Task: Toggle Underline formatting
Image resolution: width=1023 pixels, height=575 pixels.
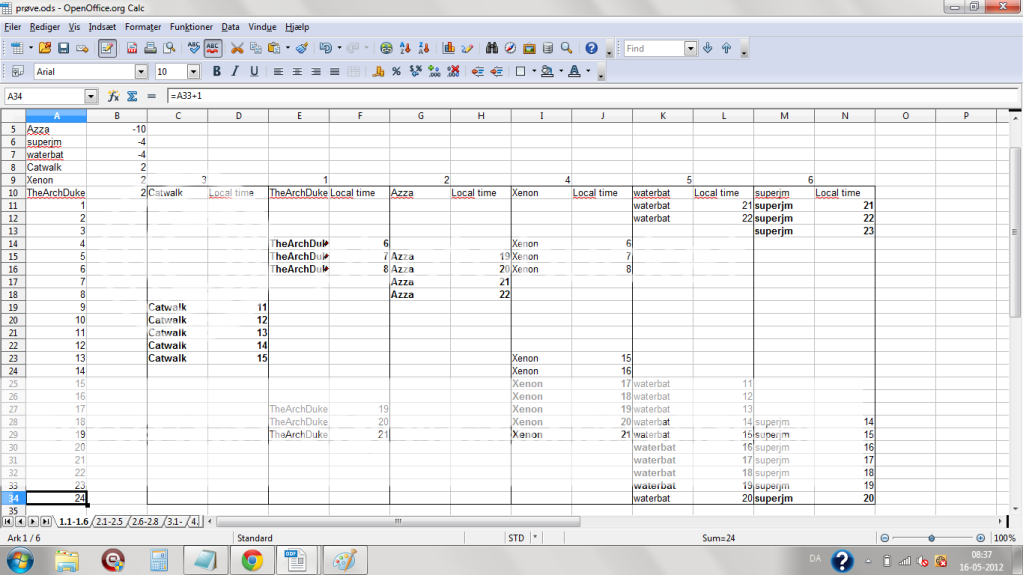Action: click(254, 72)
